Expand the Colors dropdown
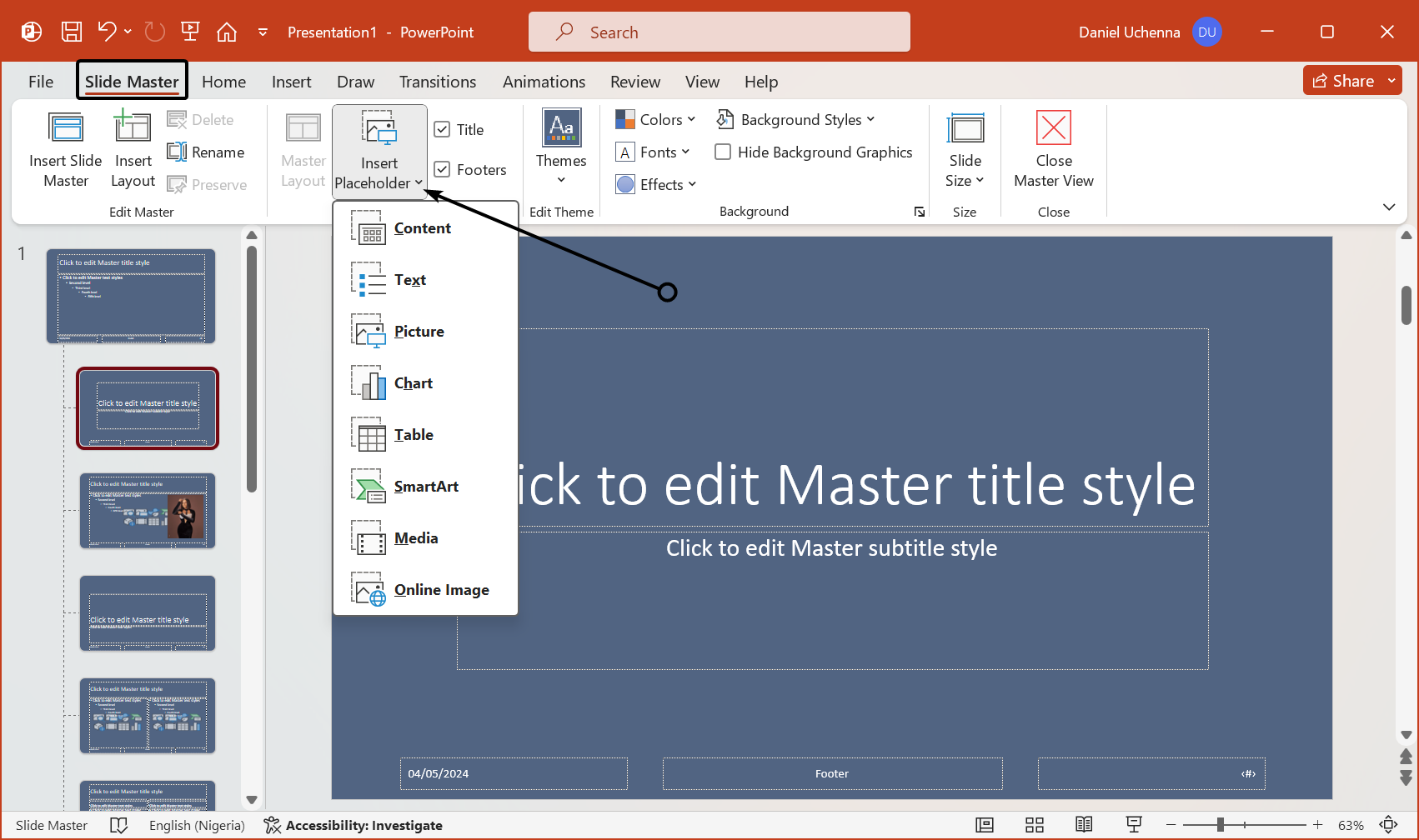 click(655, 120)
